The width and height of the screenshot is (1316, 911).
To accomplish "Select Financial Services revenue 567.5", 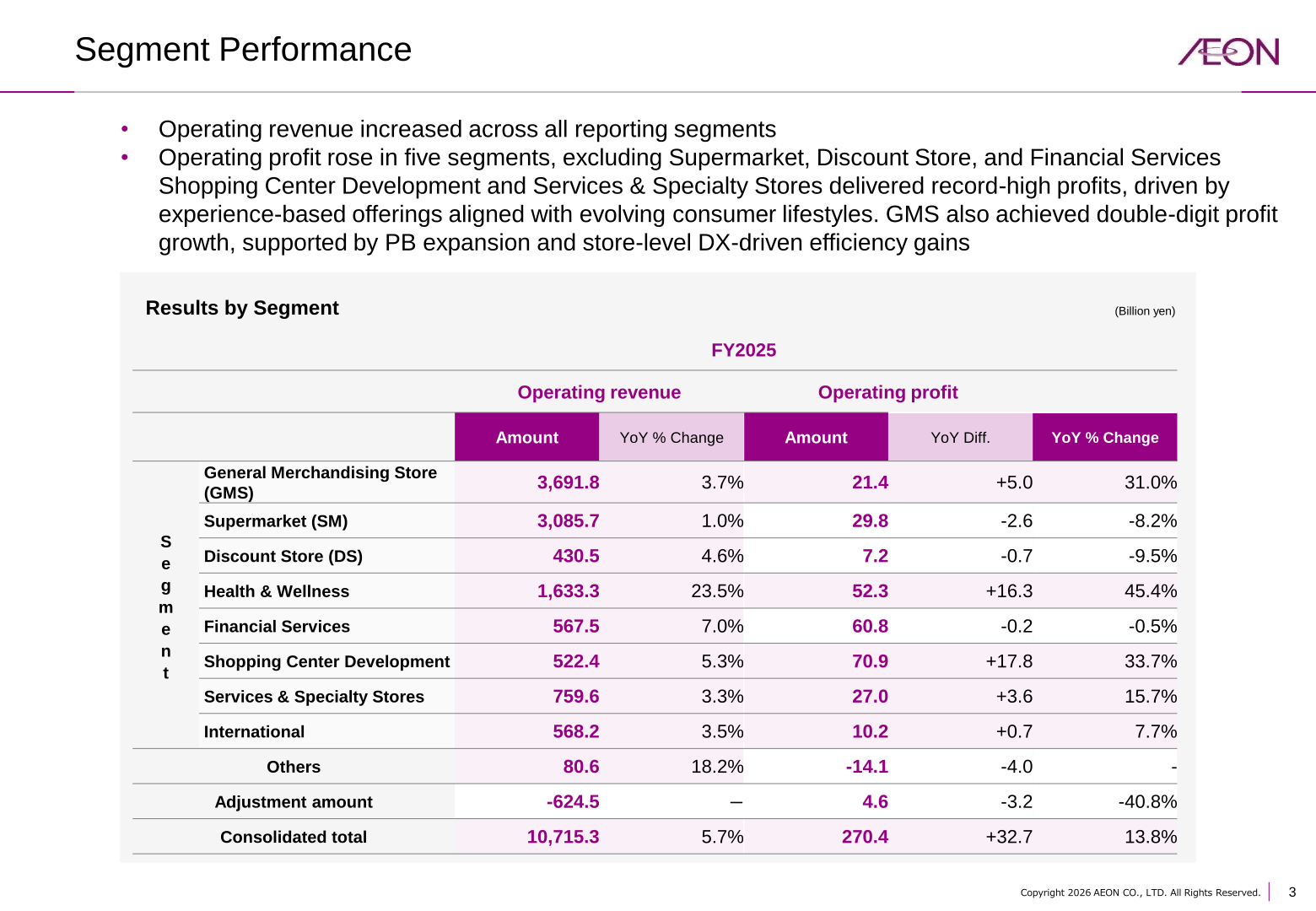I will pyautogui.click(x=576, y=627).
